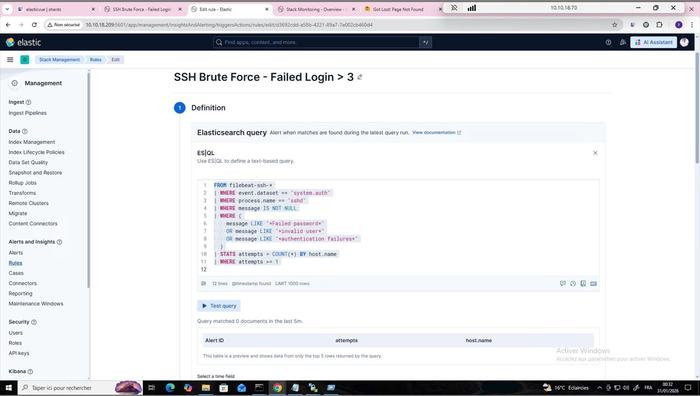Open the AI Assistant
Screen dimensions: 700x396
coord(654,42)
